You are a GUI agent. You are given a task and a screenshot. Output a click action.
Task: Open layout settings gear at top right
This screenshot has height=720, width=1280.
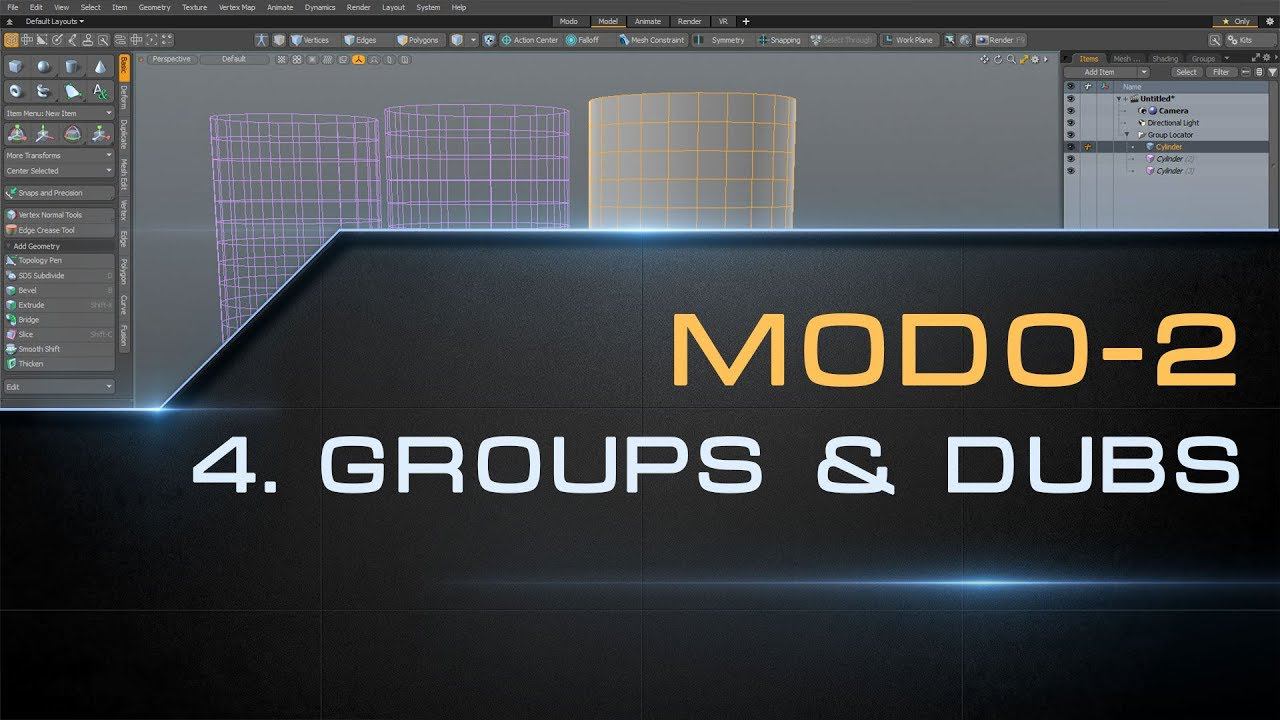click(1271, 21)
